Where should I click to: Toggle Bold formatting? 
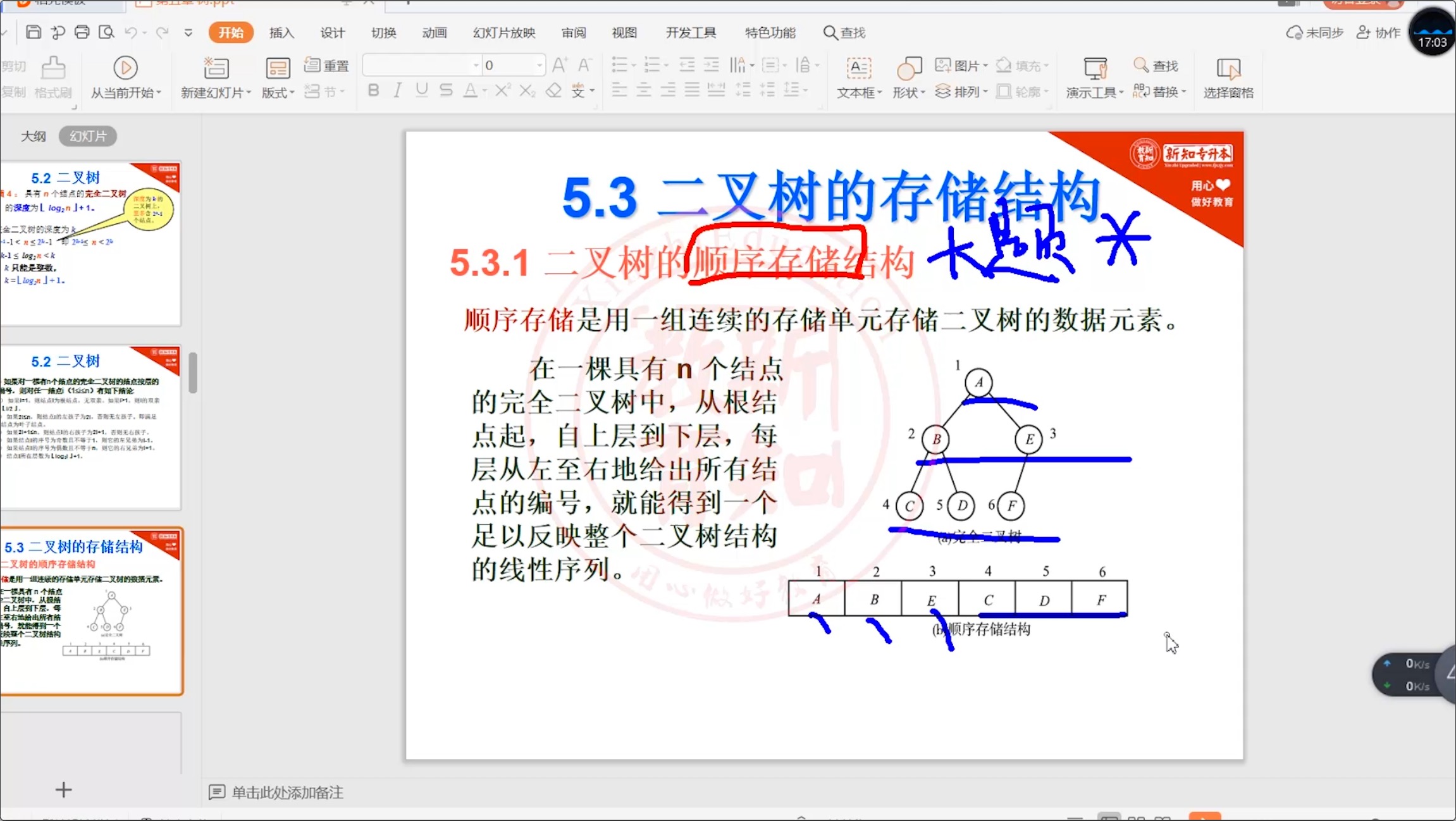pos(373,90)
